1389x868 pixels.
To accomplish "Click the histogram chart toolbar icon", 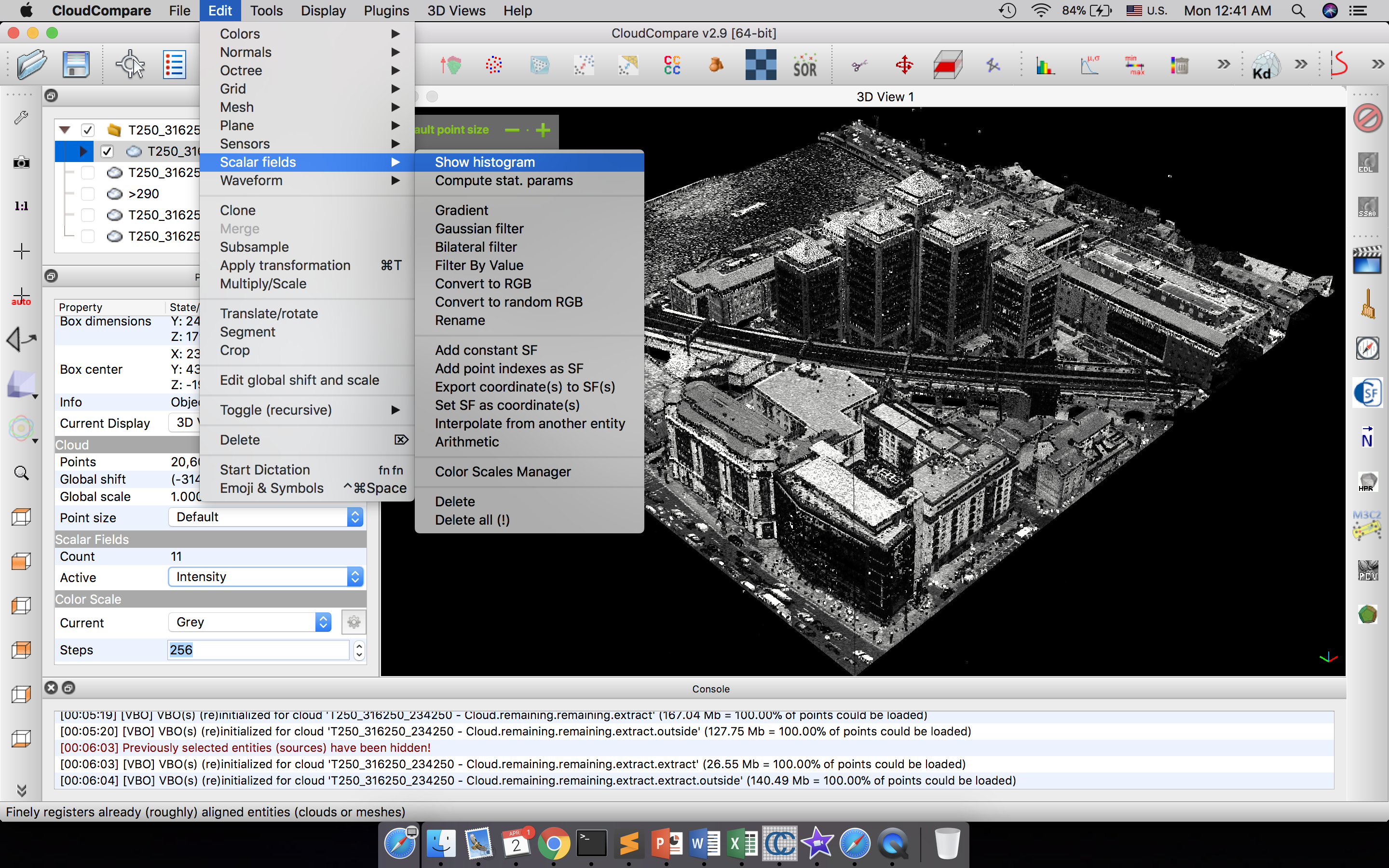I will tap(1045, 66).
